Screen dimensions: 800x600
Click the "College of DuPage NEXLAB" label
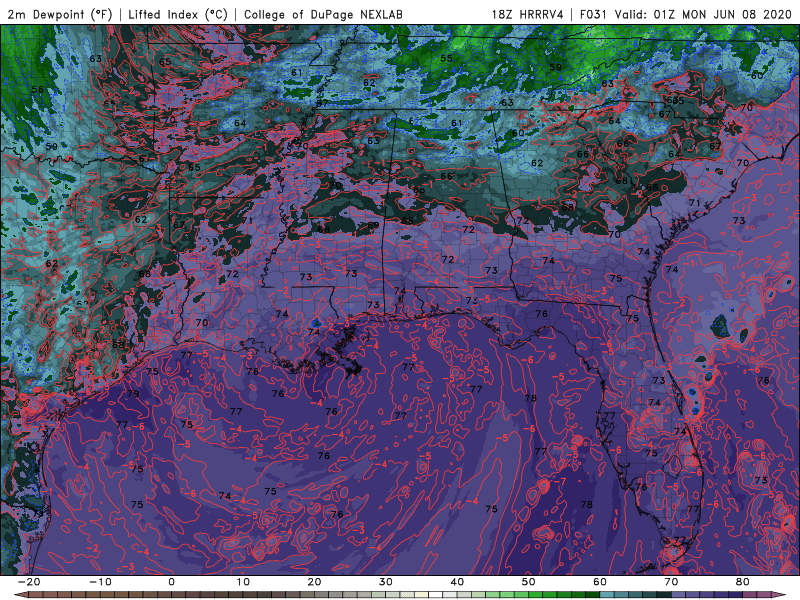(323, 14)
